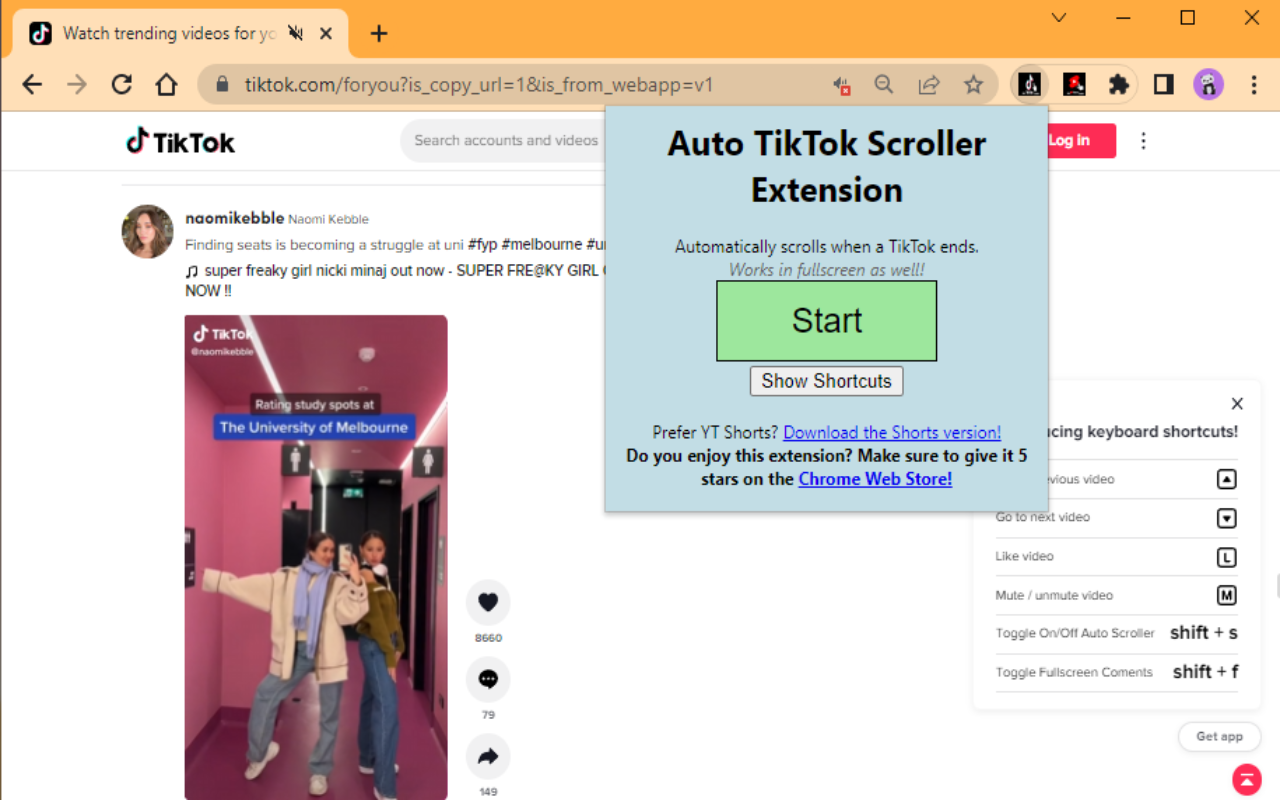
Task: Go back with the browser Back arrow
Action: (x=32, y=85)
